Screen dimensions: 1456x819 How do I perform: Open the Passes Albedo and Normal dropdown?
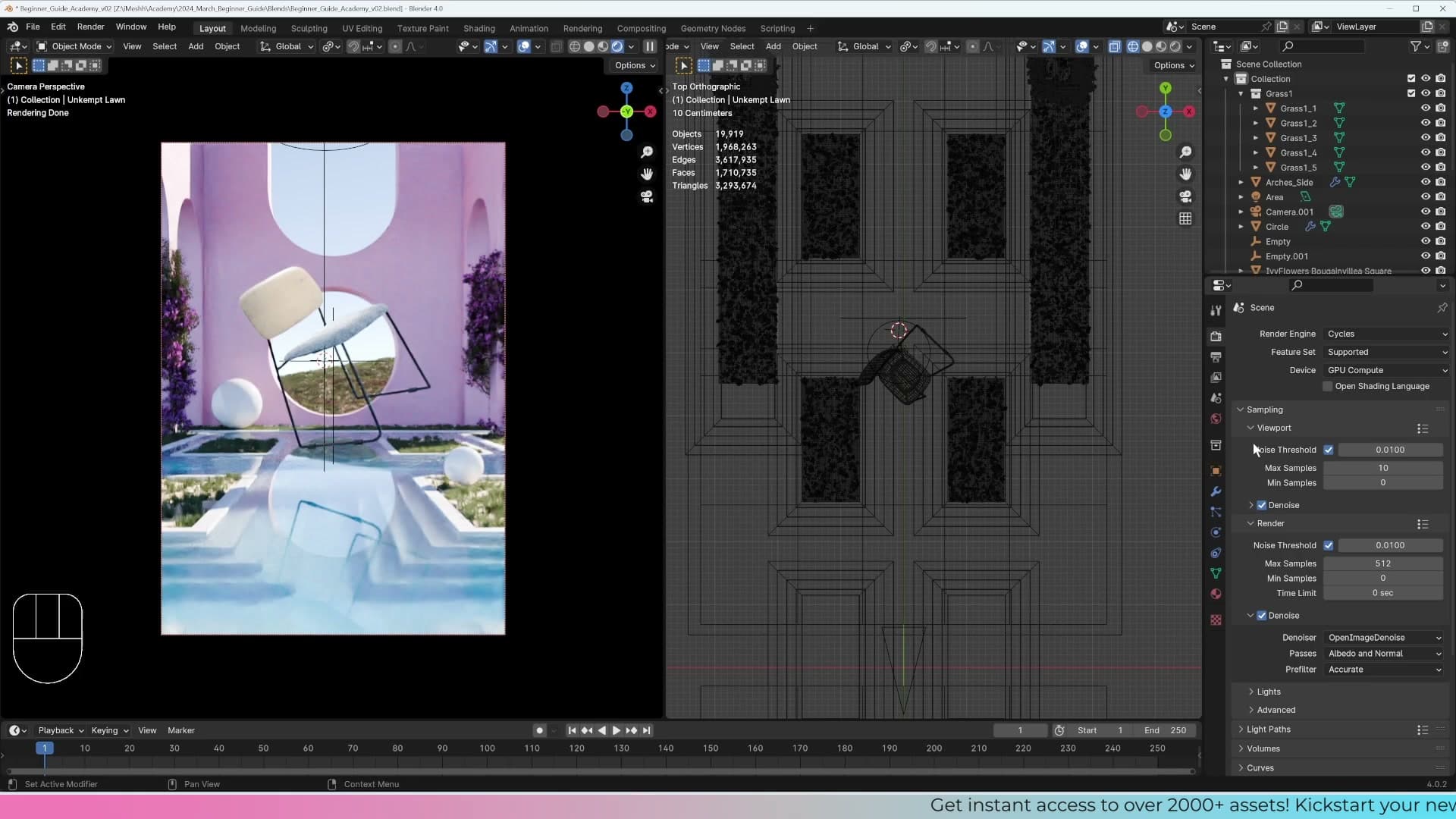click(1384, 654)
